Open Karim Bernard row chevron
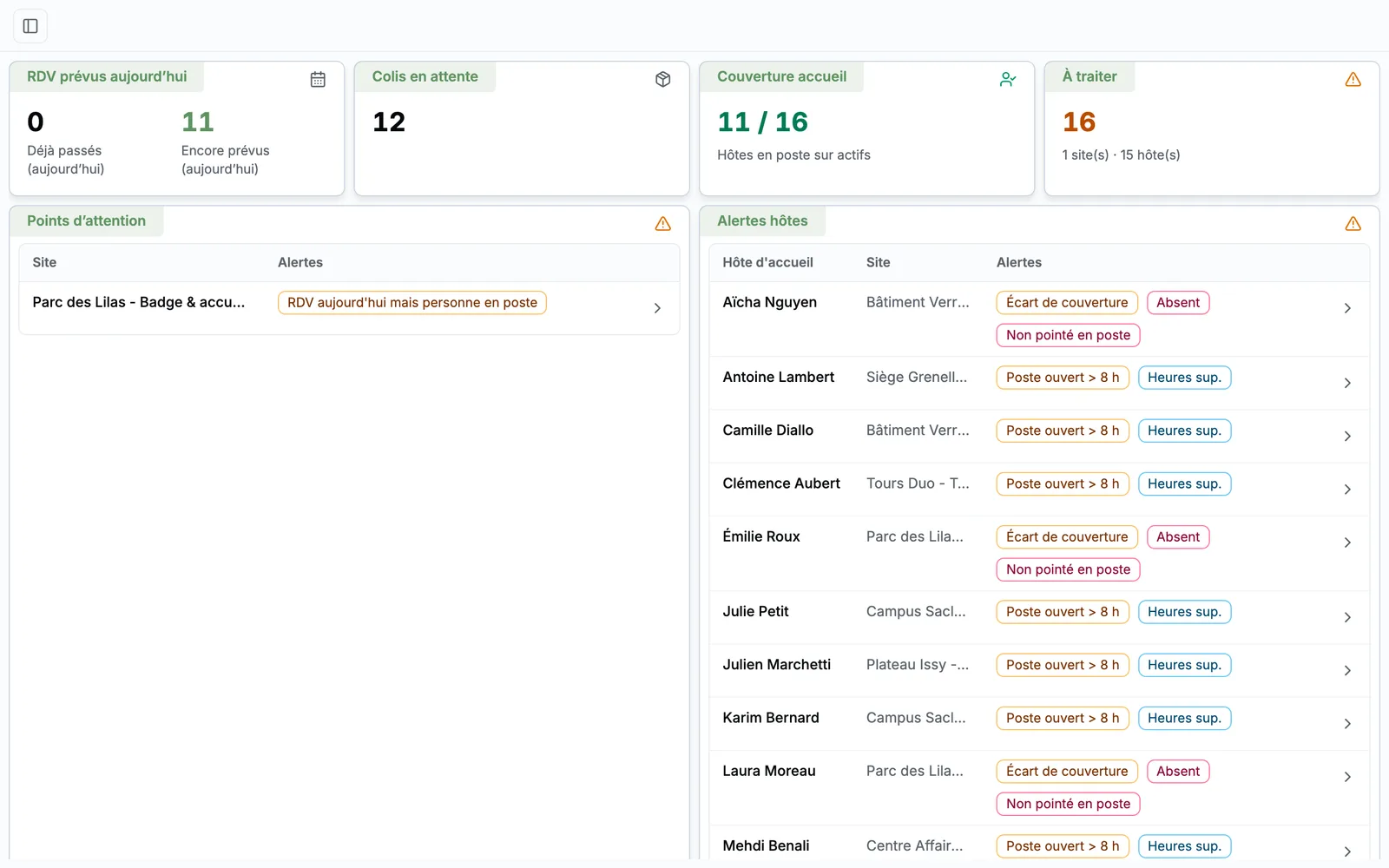The height and width of the screenshot is (868, 1389). pos(1347,723)
